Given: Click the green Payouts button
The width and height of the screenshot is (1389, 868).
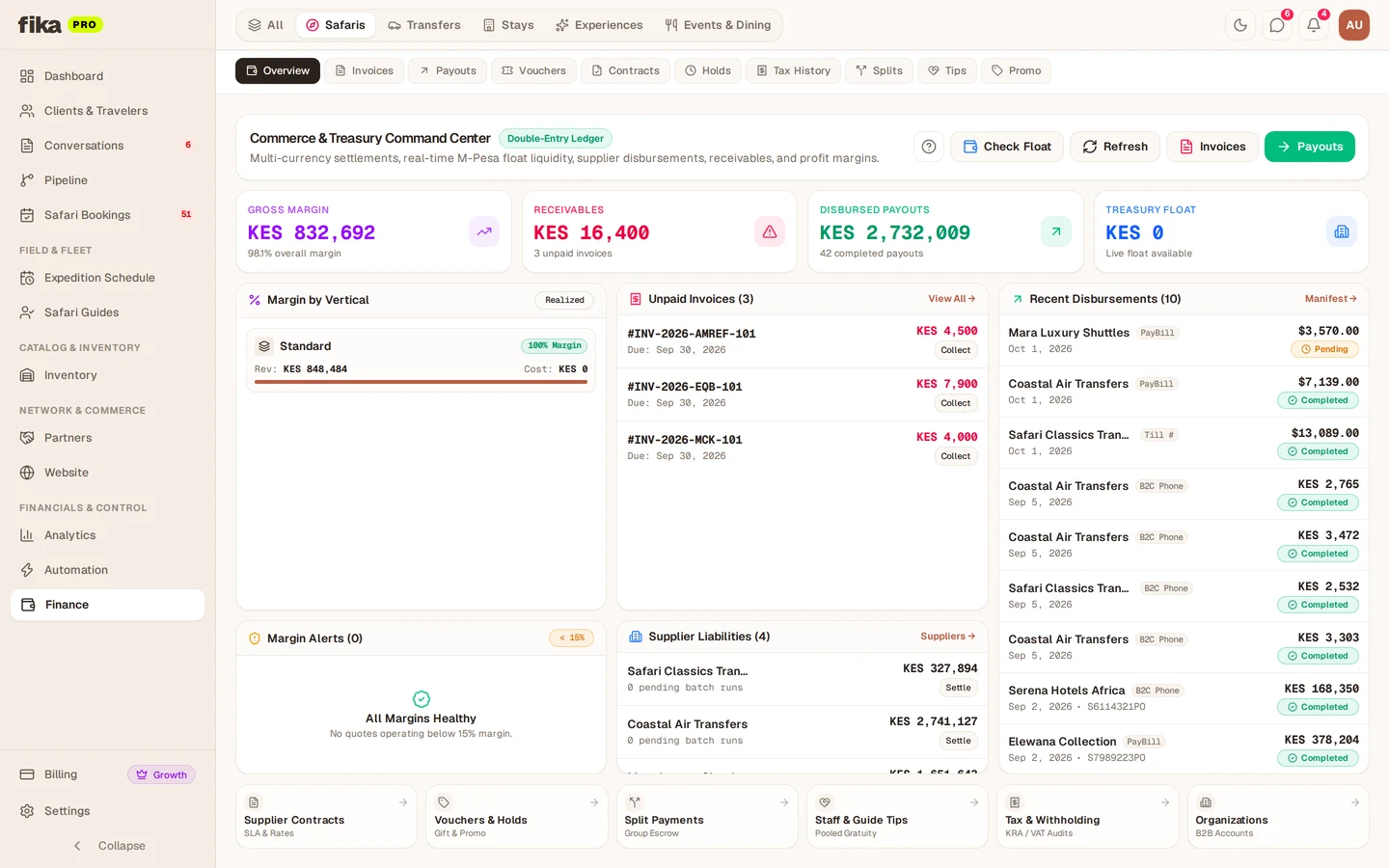Looking at the screenshot, I should point(1310,147).
